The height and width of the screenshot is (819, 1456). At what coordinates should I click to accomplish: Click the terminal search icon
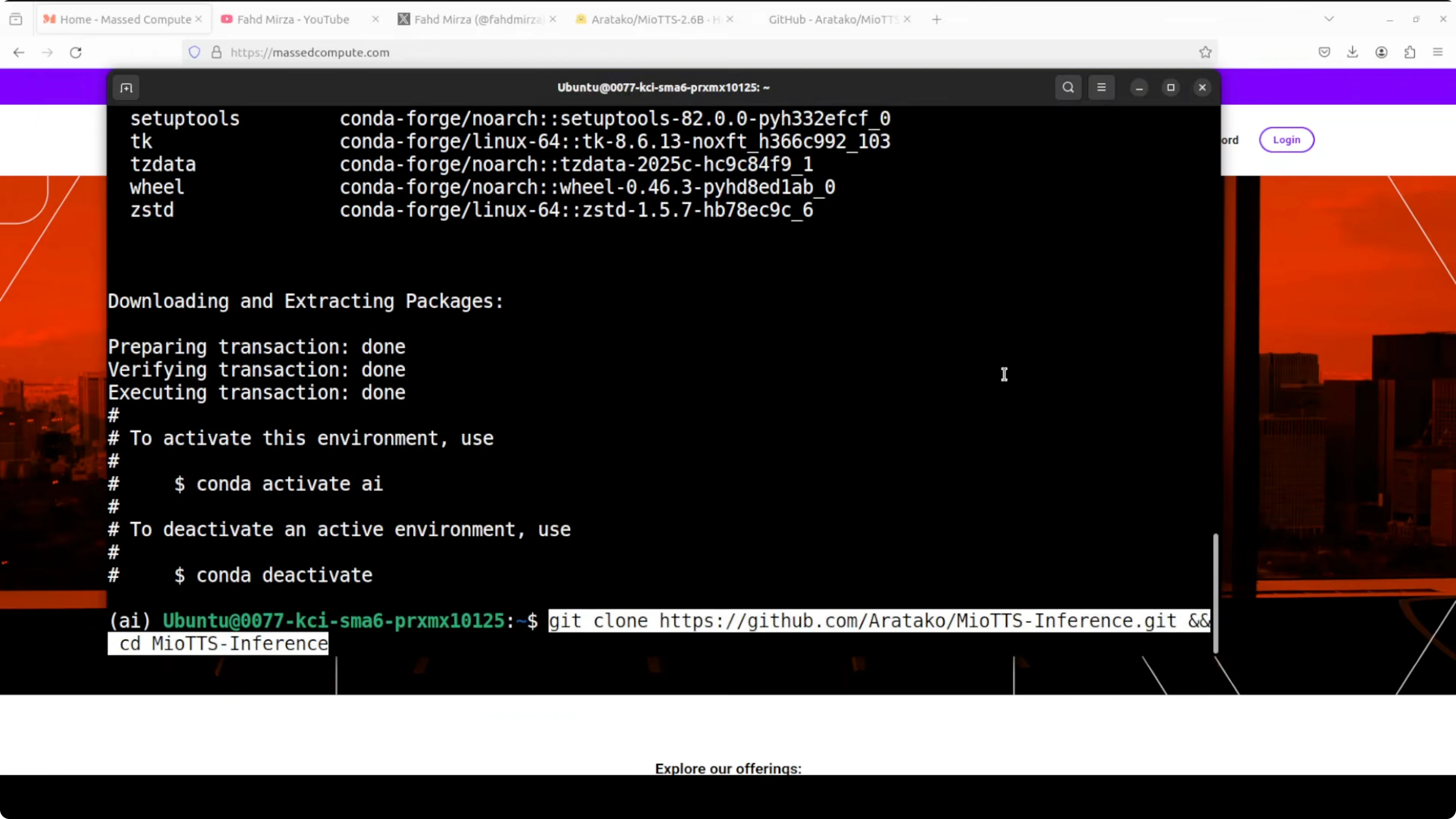[x=1068, y=87]
